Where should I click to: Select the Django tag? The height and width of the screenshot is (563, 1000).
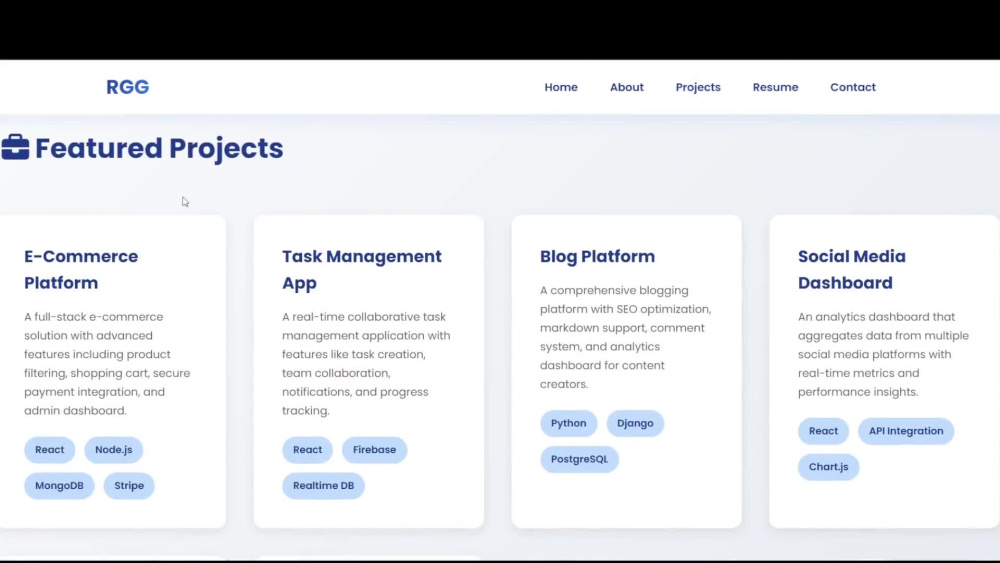pos(635,423)
